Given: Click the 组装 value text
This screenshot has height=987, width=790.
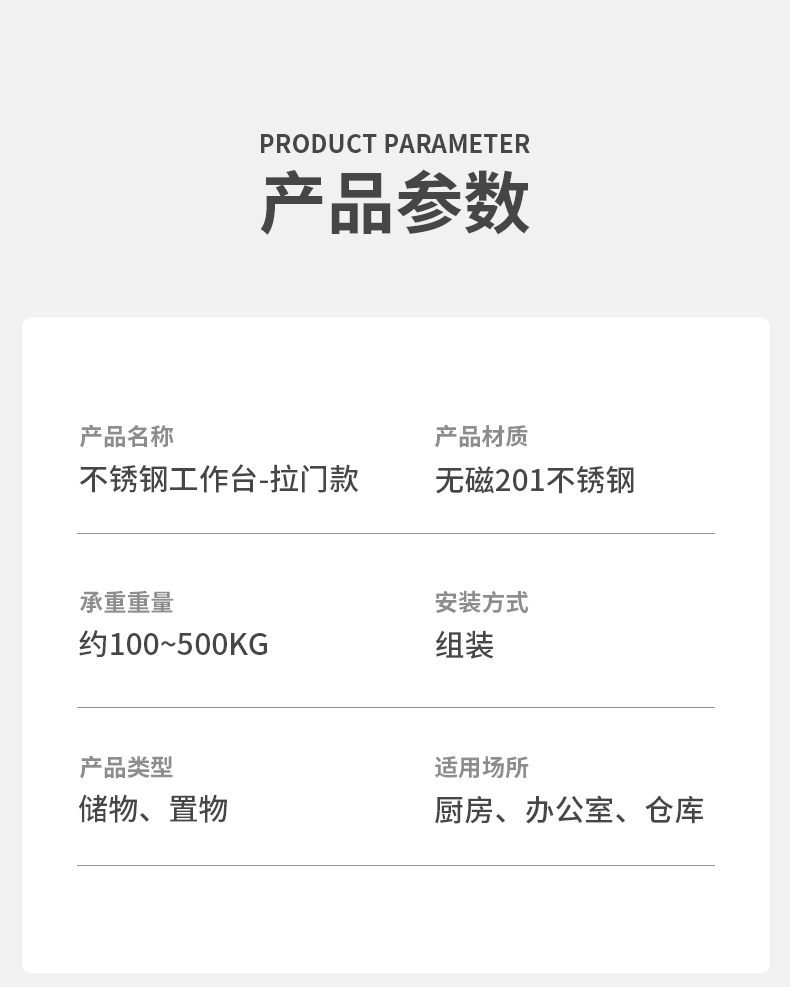Looking at the screenshot, I should coord(465,645).
